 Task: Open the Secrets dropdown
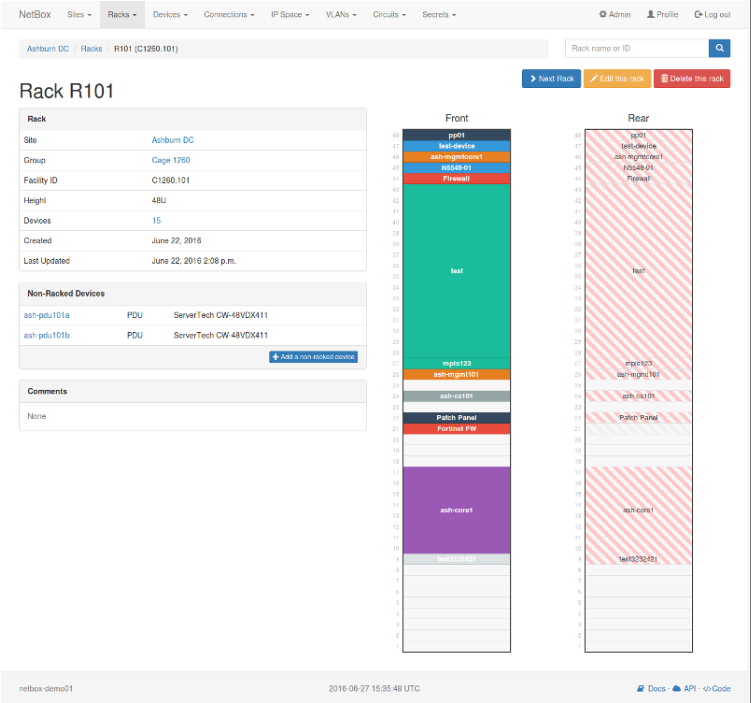coord(439,14)
